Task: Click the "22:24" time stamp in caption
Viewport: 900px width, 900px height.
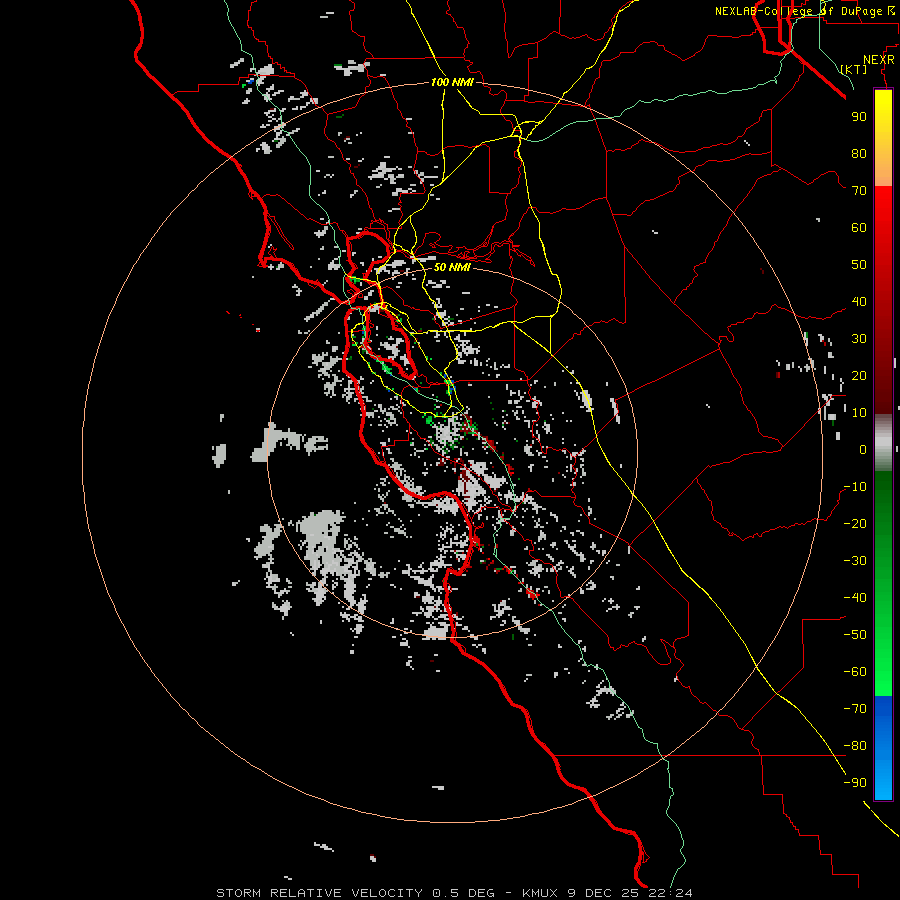Action: (x=670, y=893)
